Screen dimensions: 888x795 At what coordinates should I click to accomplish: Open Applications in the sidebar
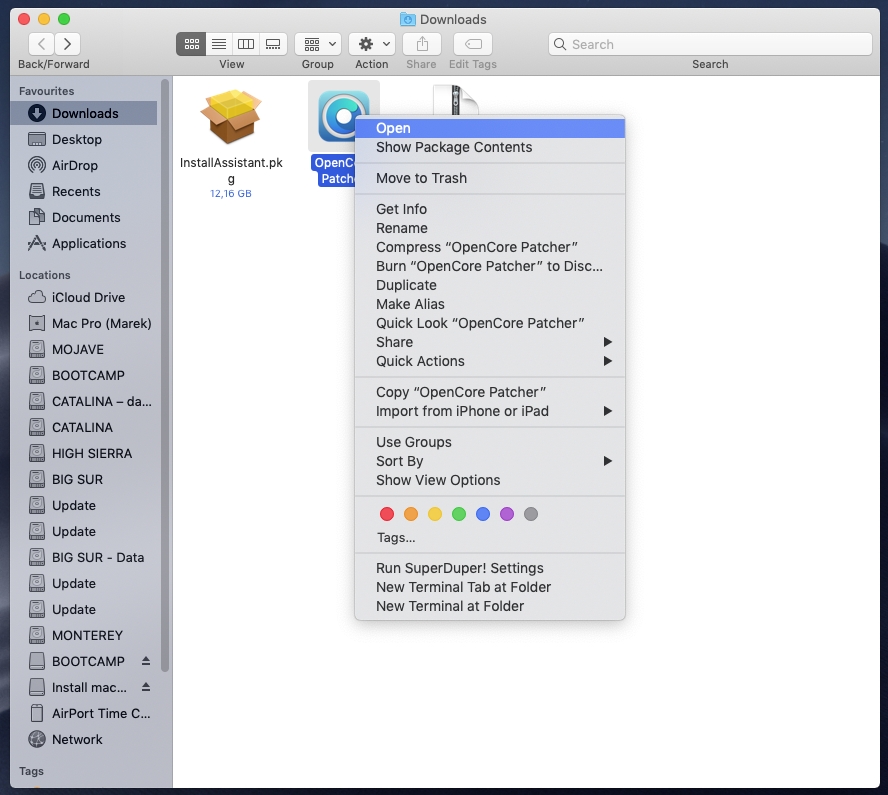pos(84,243)
